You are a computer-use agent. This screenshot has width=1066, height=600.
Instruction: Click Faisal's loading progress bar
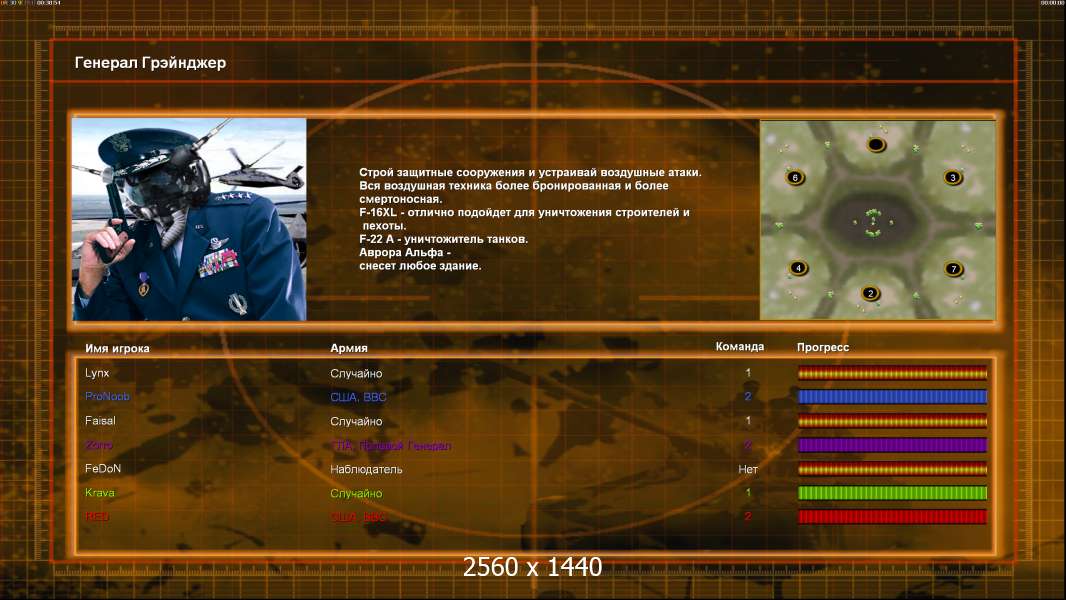click(x=892, y=421)
